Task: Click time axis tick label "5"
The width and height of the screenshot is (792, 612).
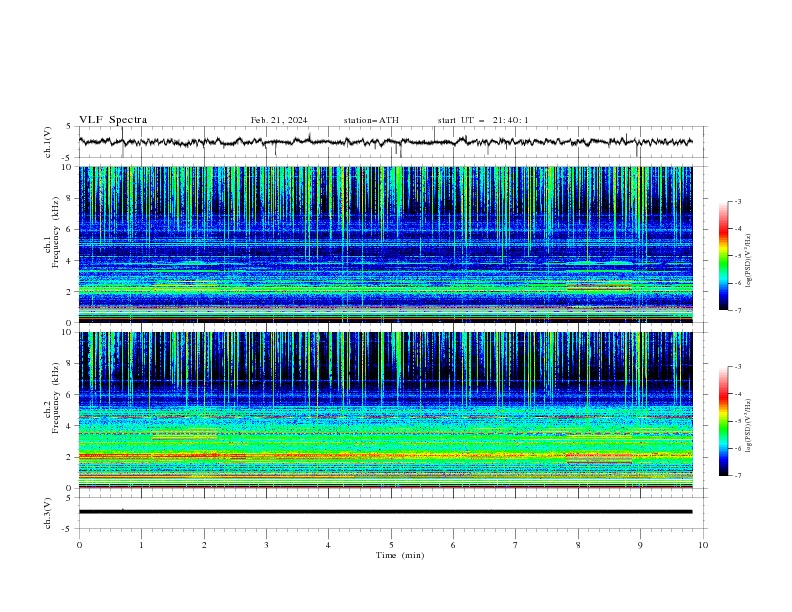Action: pos(391,545)
